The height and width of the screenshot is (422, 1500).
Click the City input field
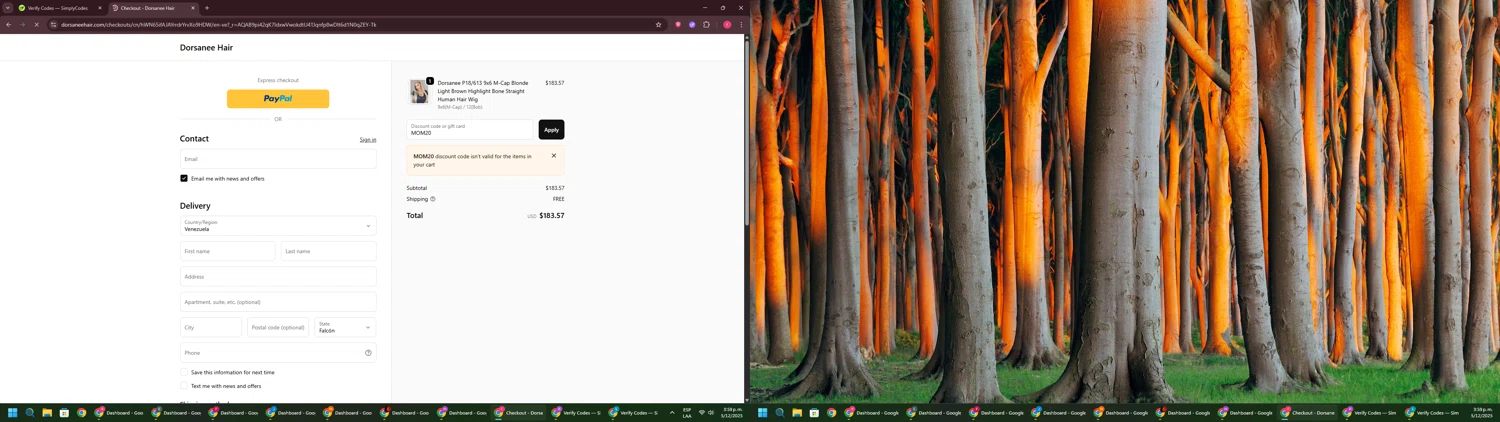tap(211, 327)
